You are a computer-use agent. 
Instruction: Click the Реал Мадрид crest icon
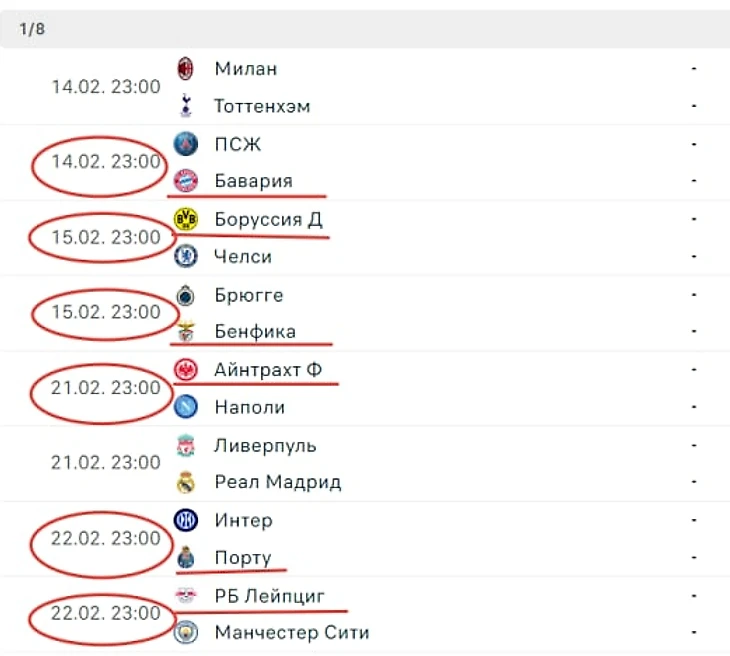186,482
